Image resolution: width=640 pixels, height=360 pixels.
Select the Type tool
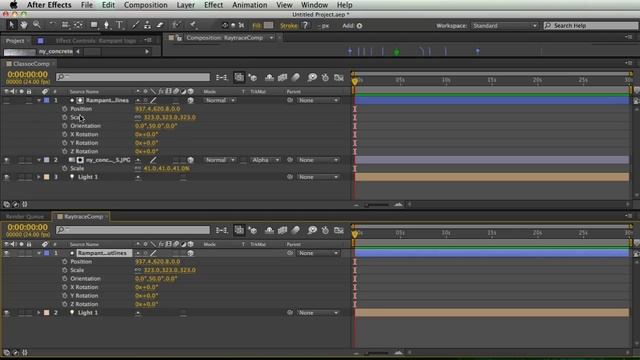coord(120,25)
